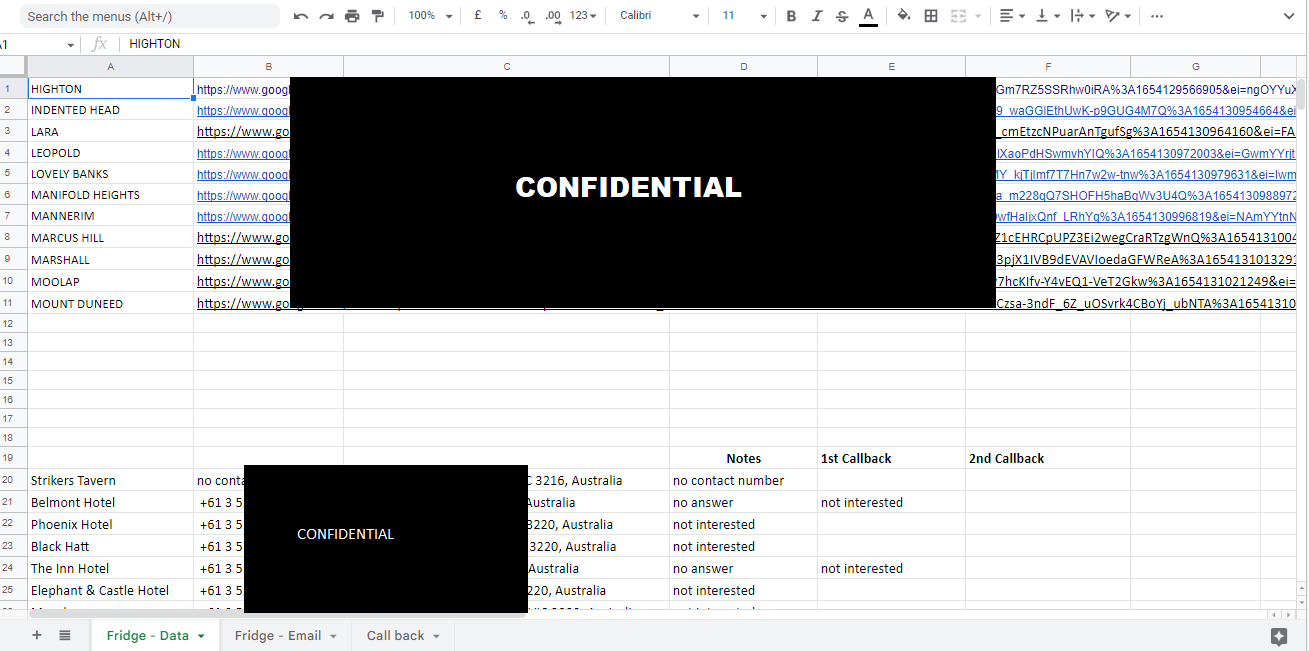This screenshot has width=1309, height=651.
Task: Open the text color picker
Action: [868, 16]
